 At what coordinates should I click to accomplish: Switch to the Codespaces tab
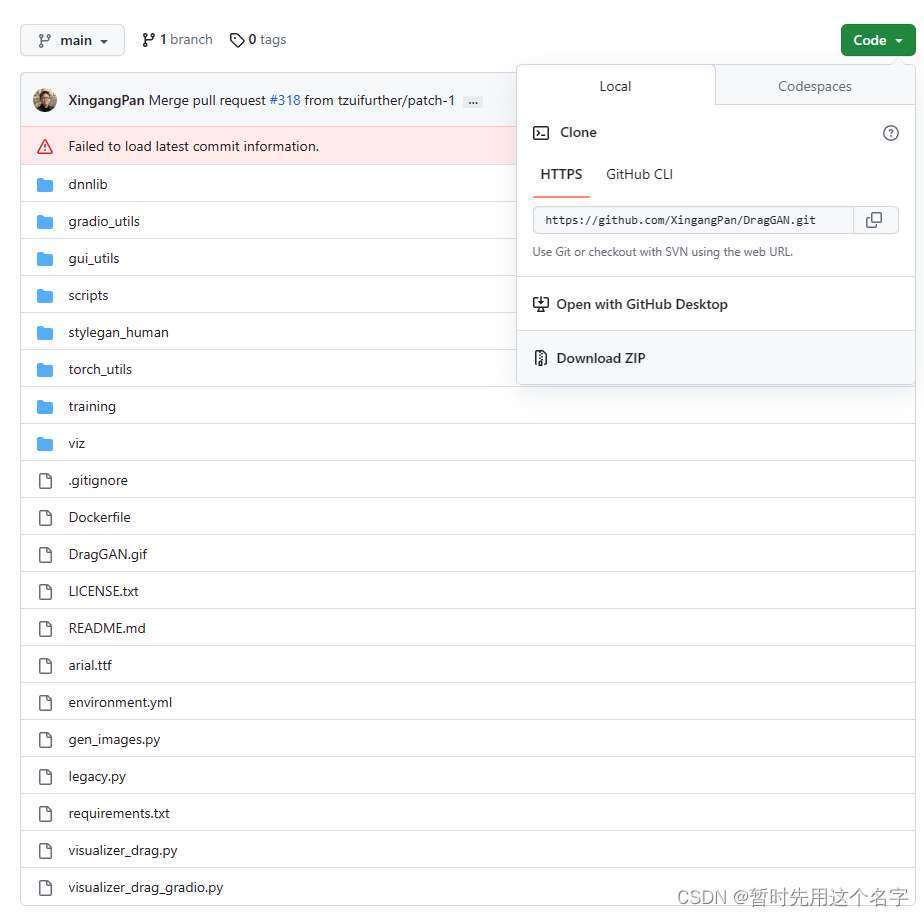point(814,86)
